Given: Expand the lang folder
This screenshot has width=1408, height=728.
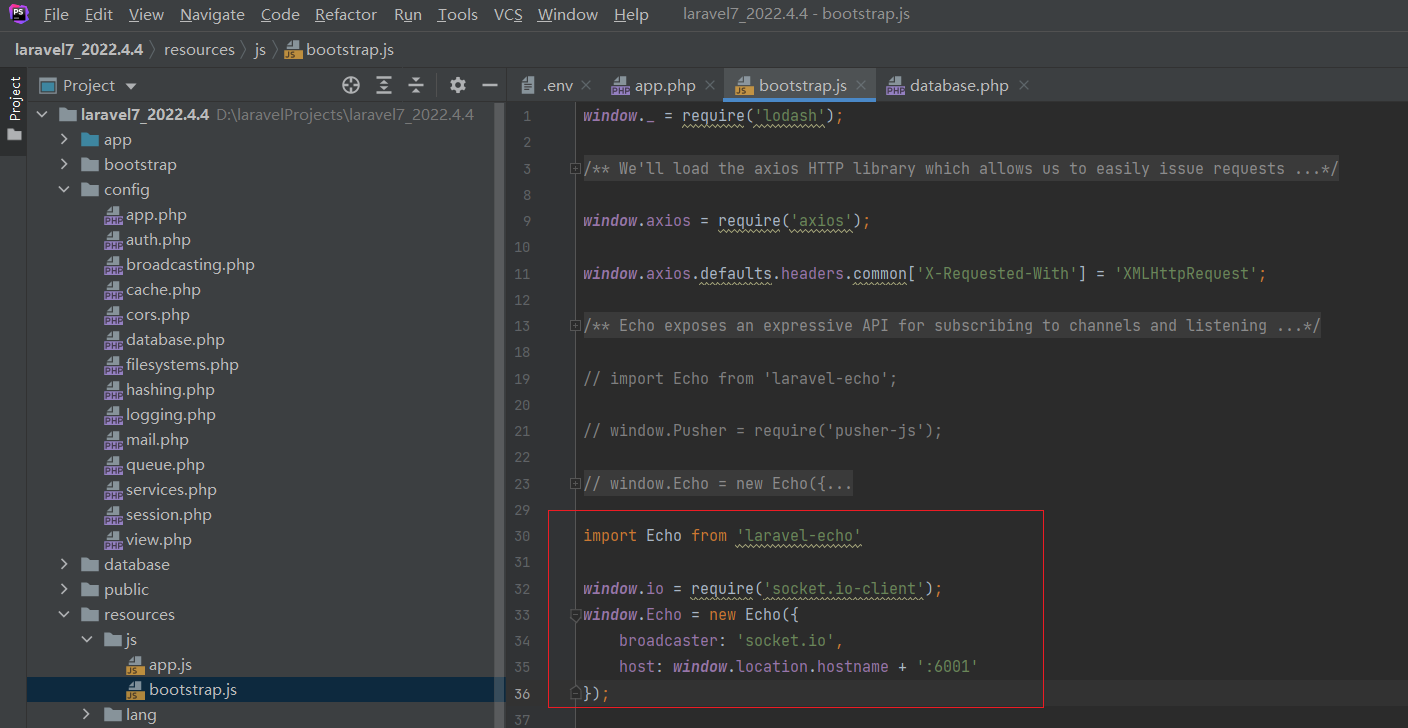Looking at the screenshot, I should pyautogui.click(x=87, y=715).
